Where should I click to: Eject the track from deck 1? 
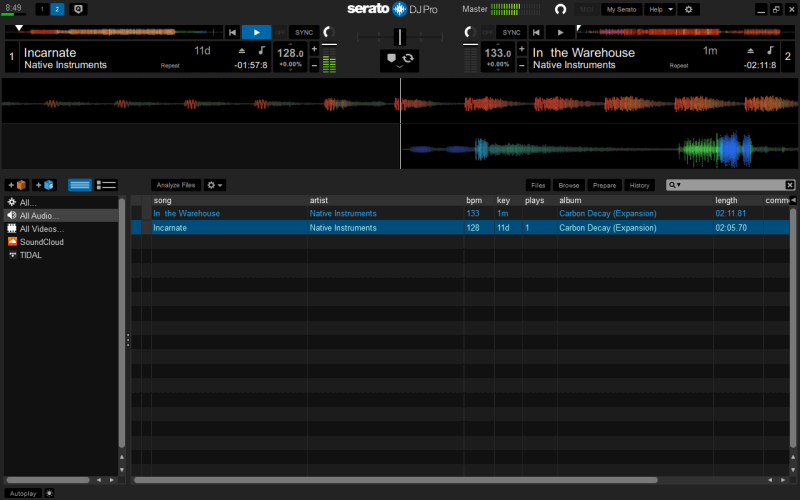click(242, 51)
